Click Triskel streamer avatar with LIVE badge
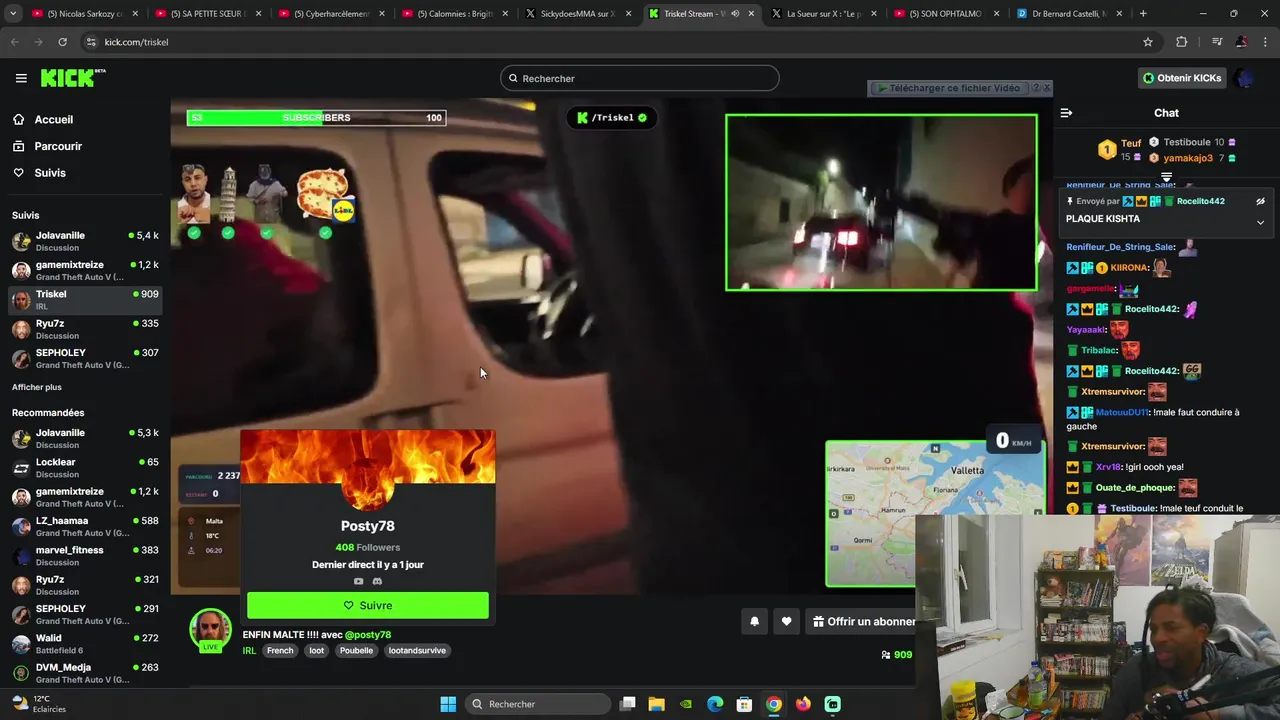Screen dimensions: 1280x720 pos(210,630)
